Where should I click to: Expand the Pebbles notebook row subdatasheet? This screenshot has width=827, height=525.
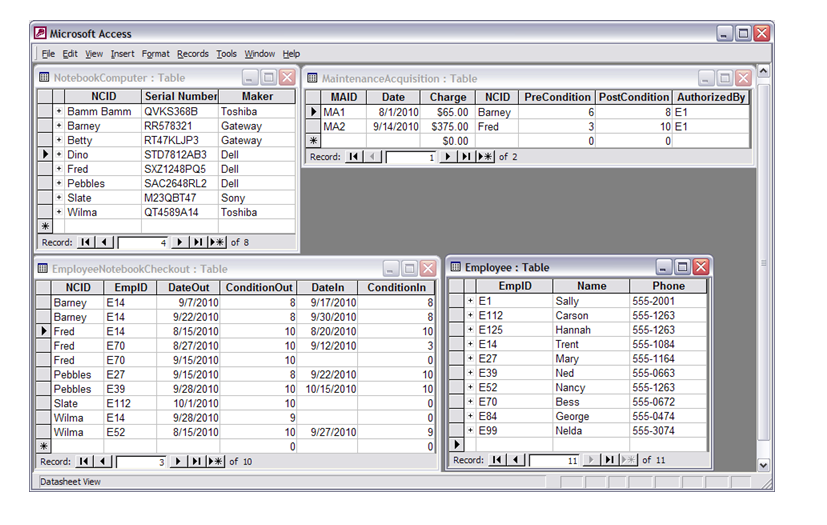tap(59, 183)
